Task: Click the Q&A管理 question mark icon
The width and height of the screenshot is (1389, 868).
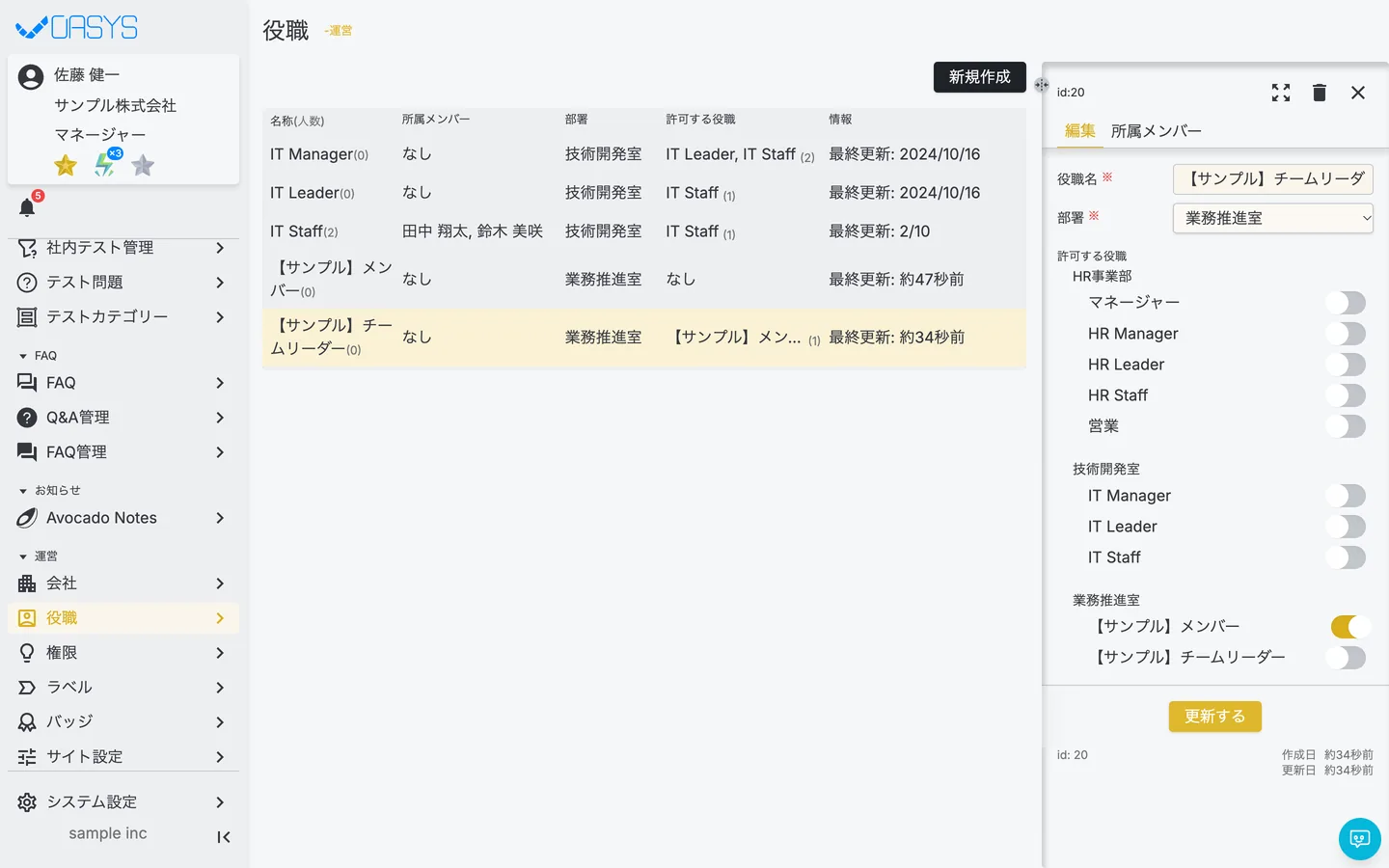Action: pos(27,418)
